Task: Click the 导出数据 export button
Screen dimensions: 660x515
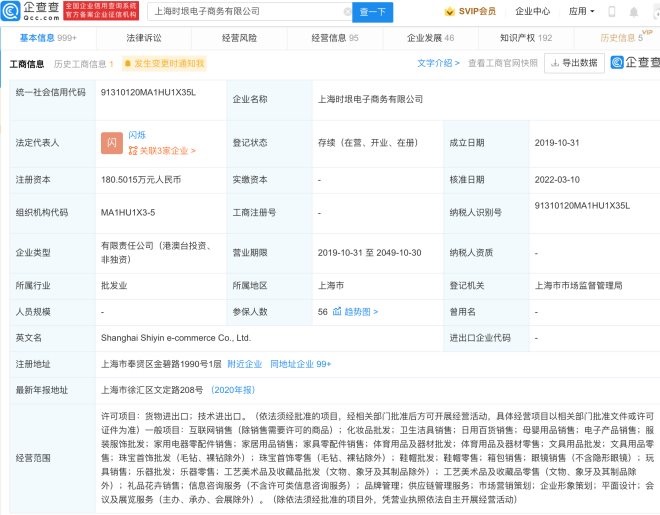Action: (576, 63)
